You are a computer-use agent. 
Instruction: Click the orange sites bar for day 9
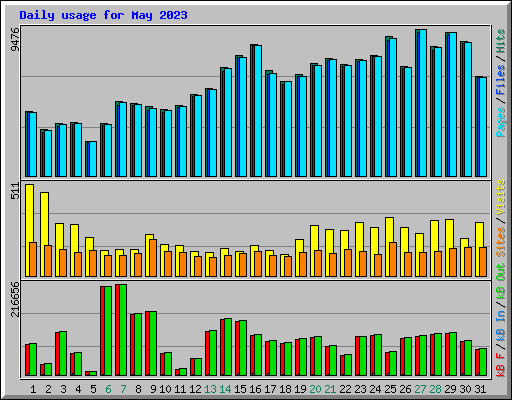153,258
